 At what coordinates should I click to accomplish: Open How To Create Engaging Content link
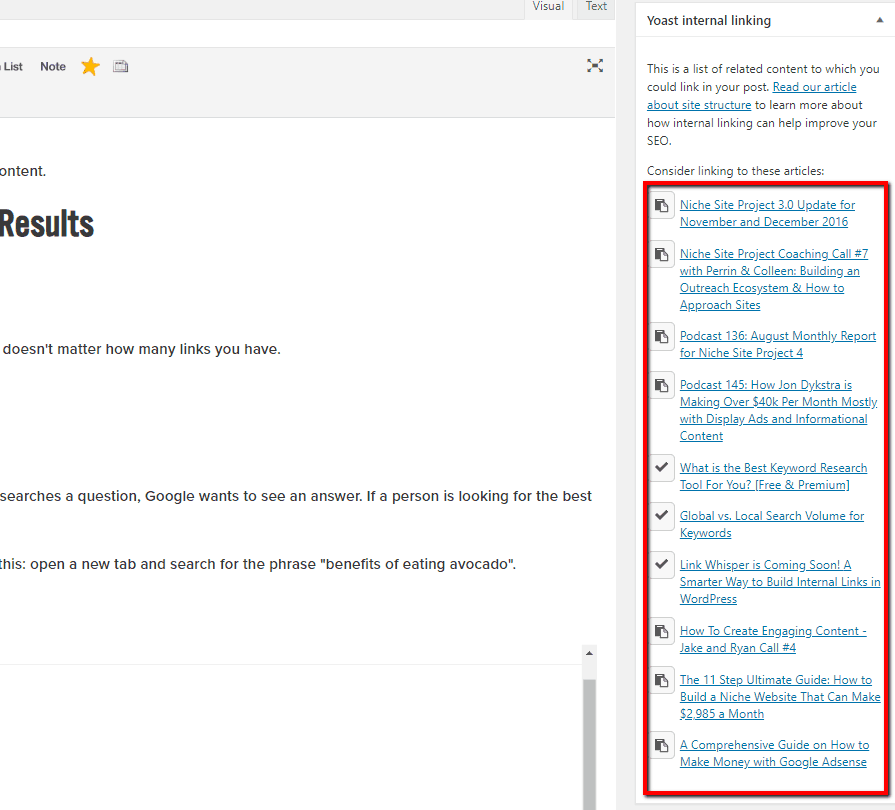pos(773,639)
